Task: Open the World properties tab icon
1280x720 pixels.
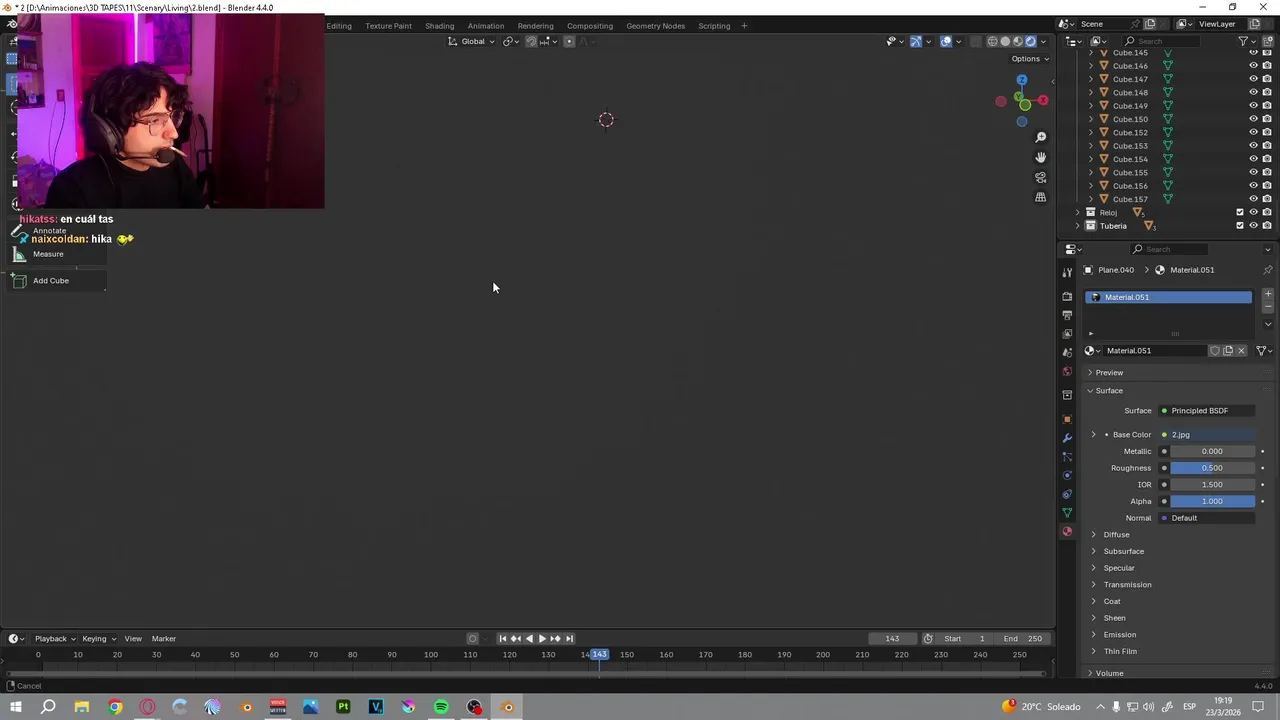Action: pos(1067,372)
